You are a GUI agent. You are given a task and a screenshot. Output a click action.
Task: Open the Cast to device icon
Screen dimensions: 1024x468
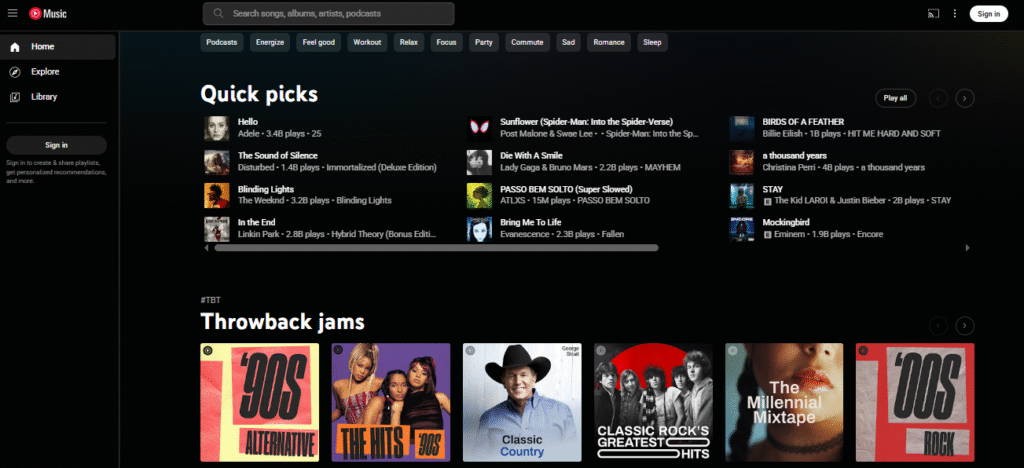(933, 14)
